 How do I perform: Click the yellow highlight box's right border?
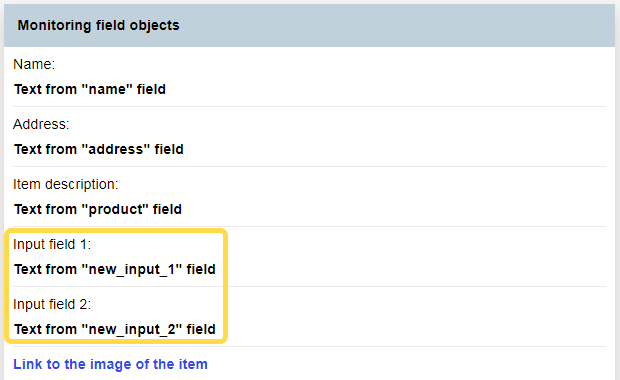225,285
